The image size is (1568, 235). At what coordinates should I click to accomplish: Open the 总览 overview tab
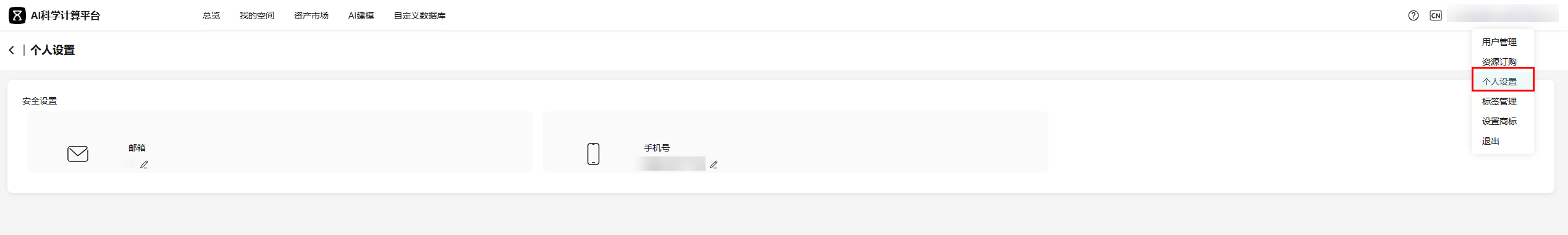pyautogui.click(x=211, y=15)
